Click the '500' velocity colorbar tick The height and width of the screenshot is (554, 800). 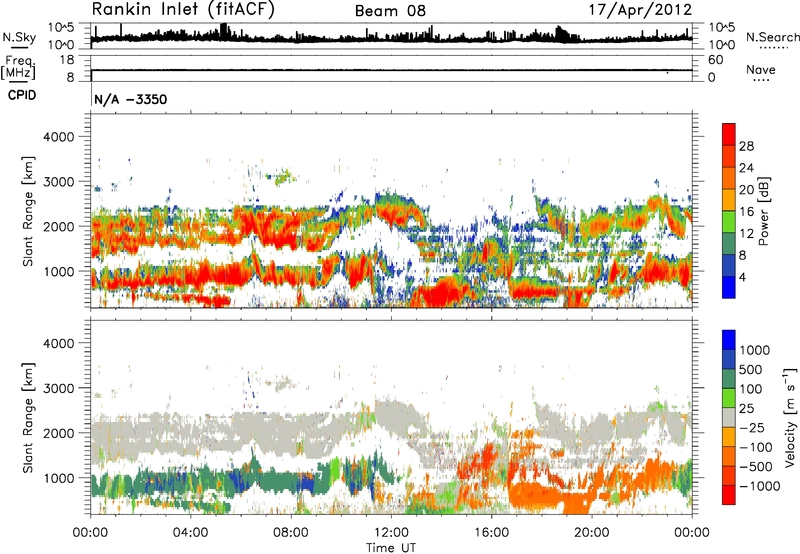click(x=751, y=370)
